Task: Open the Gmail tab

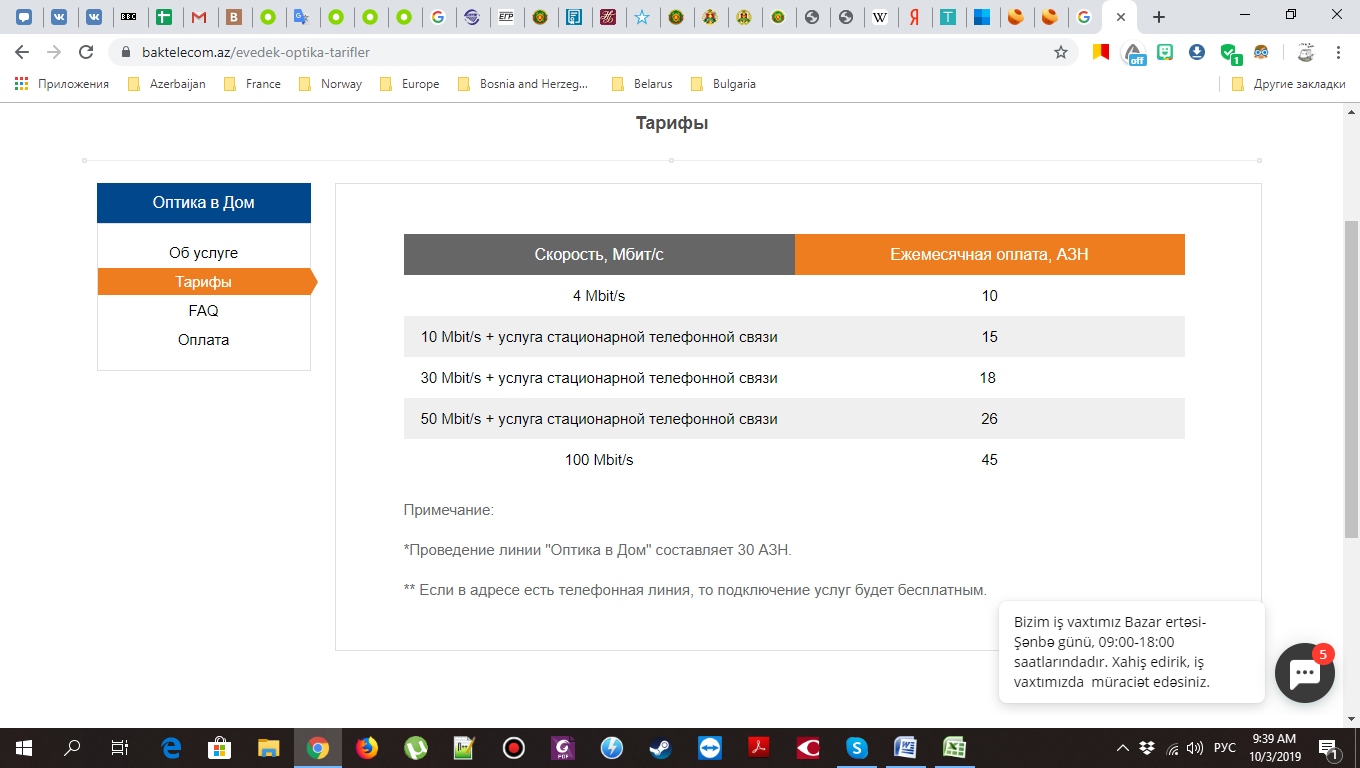Action: point(199,17)
